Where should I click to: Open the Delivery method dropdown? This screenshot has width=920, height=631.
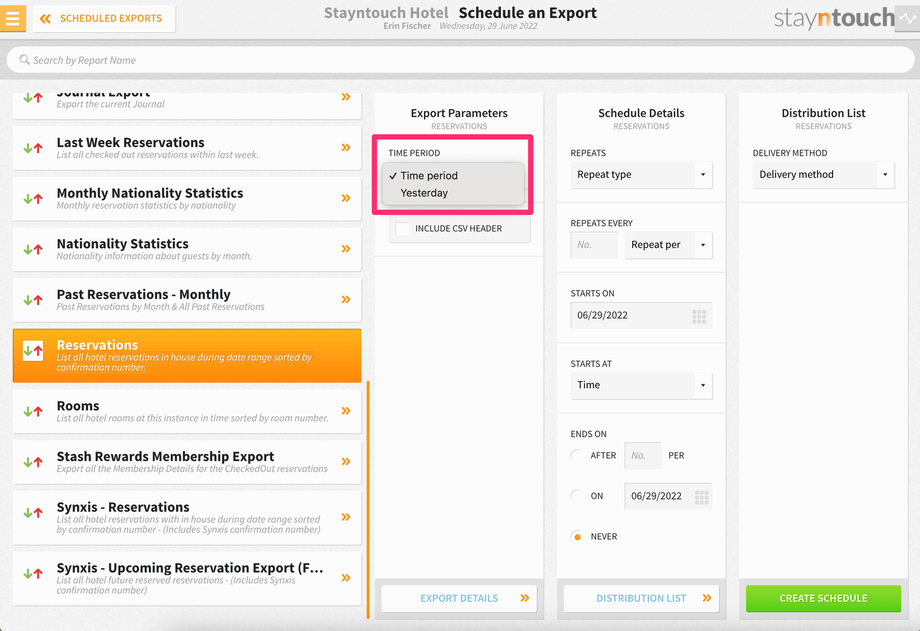[x=824, y=175]
